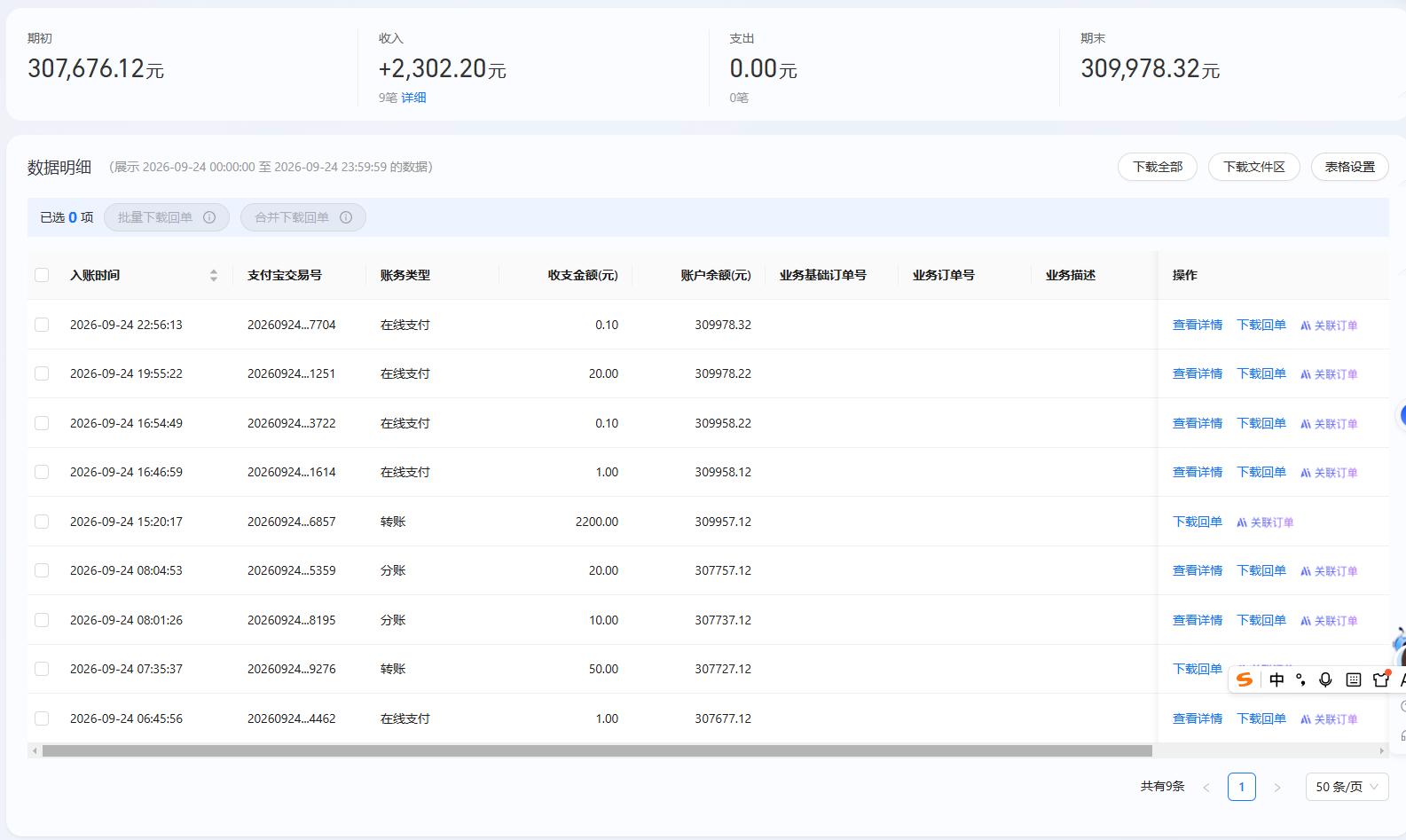Image resolution: width=1406 pixels, height=840 pixels.
Task: Click 关联订单 icon on the 2200.00 转账 row
Action: tap(1242, 522)
